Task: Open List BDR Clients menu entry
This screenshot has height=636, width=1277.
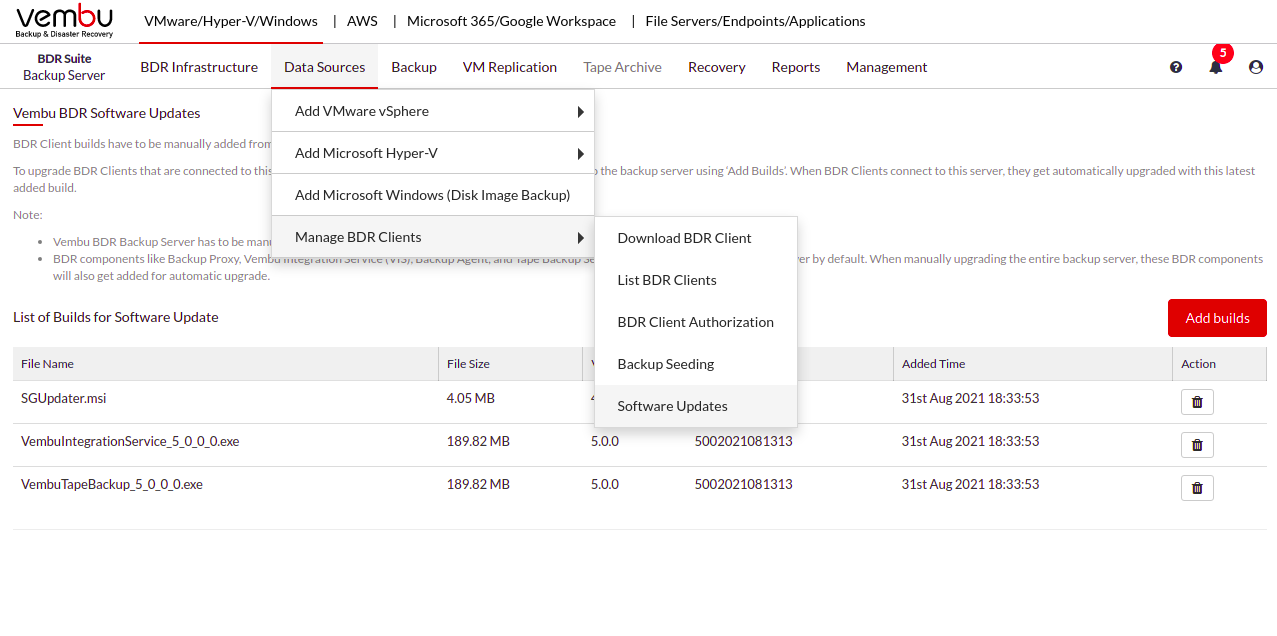Action: pos(667,280)
